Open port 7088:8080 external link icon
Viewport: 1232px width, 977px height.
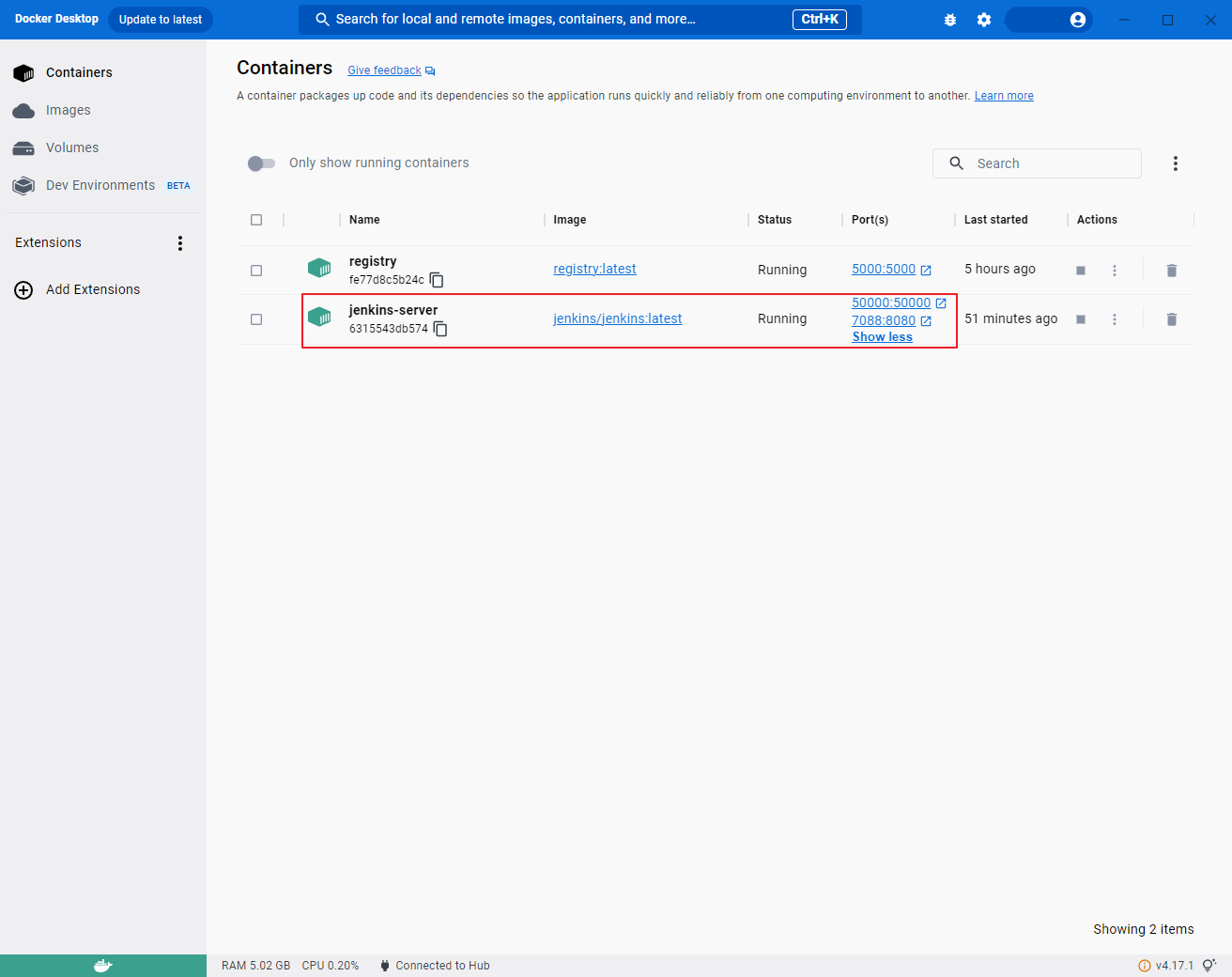926,321
